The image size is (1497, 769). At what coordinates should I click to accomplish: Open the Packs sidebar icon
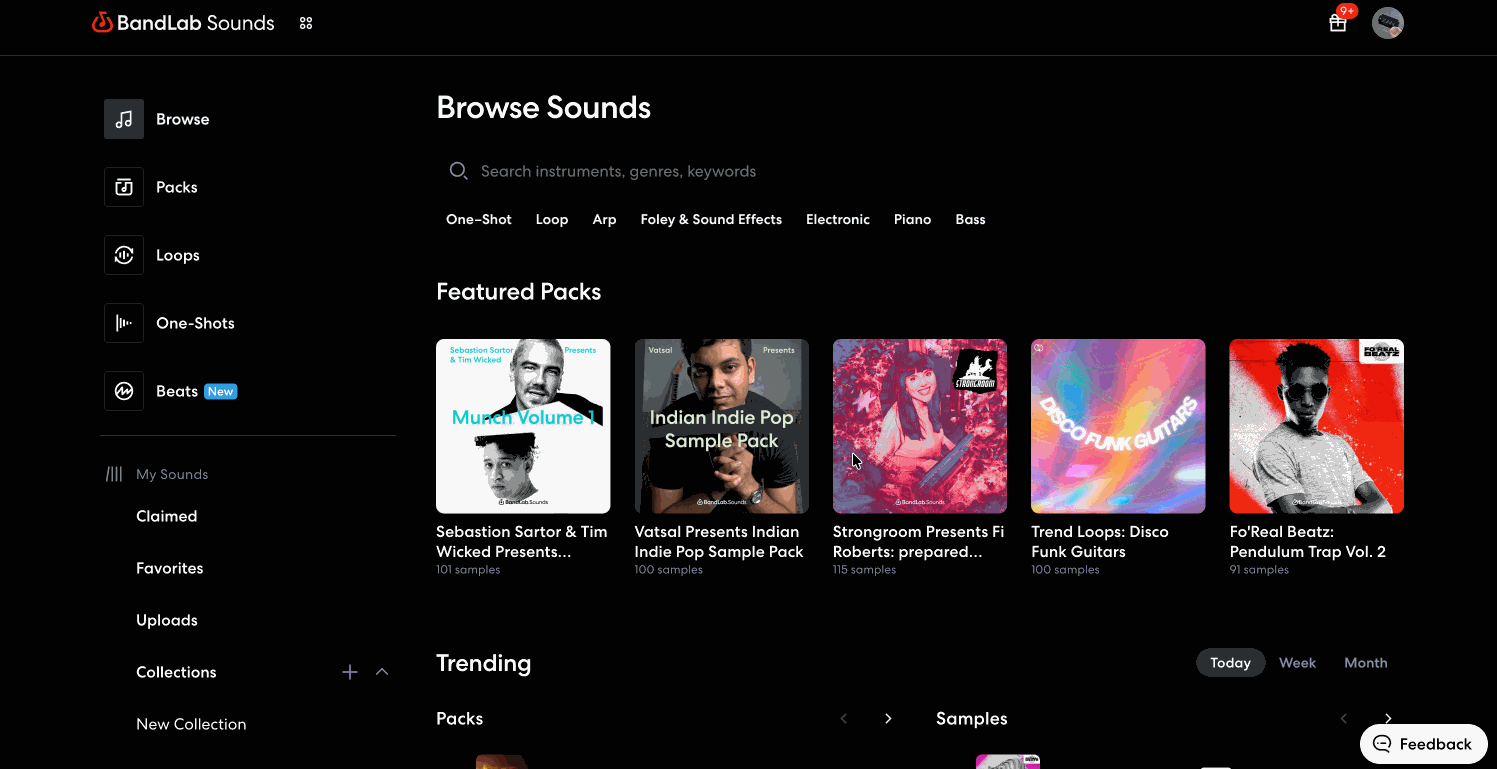[124, 187]
